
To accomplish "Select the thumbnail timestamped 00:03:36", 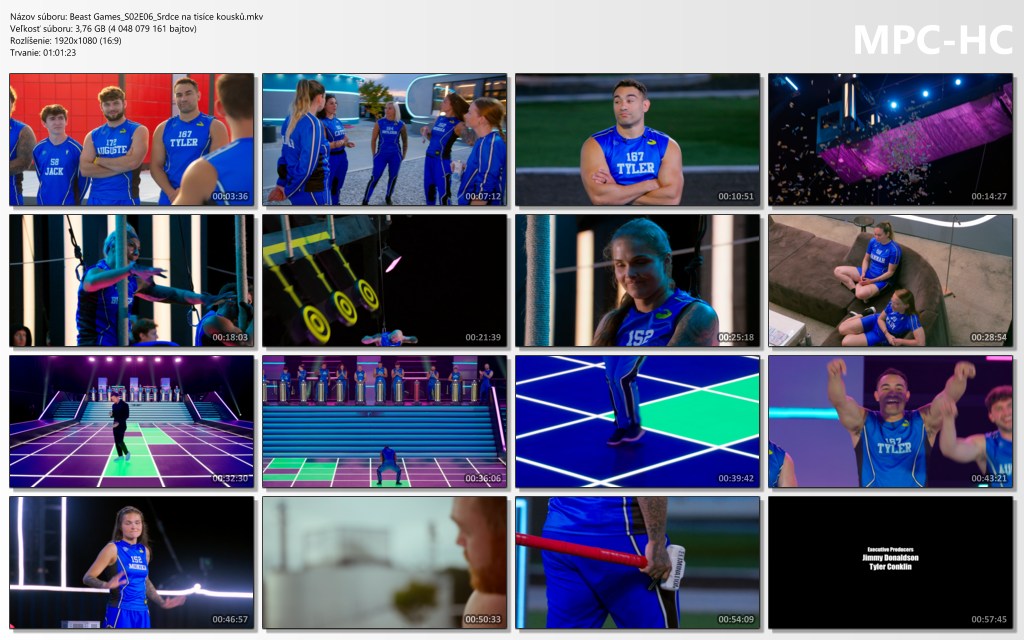I will click(x=132, y=139).
